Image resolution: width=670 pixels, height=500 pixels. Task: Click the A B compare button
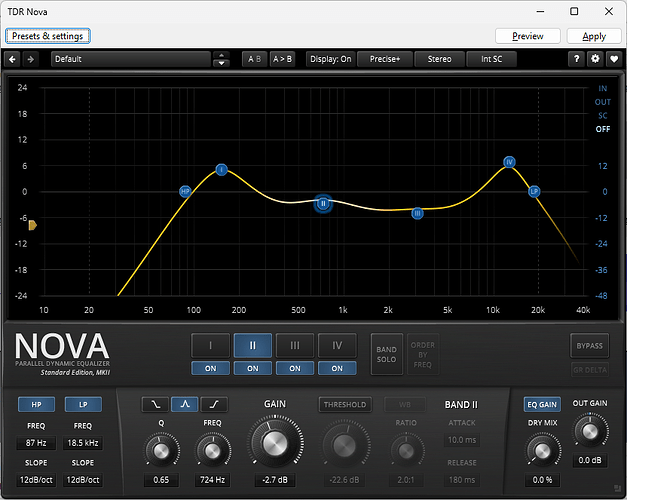(x=255, y=59)
